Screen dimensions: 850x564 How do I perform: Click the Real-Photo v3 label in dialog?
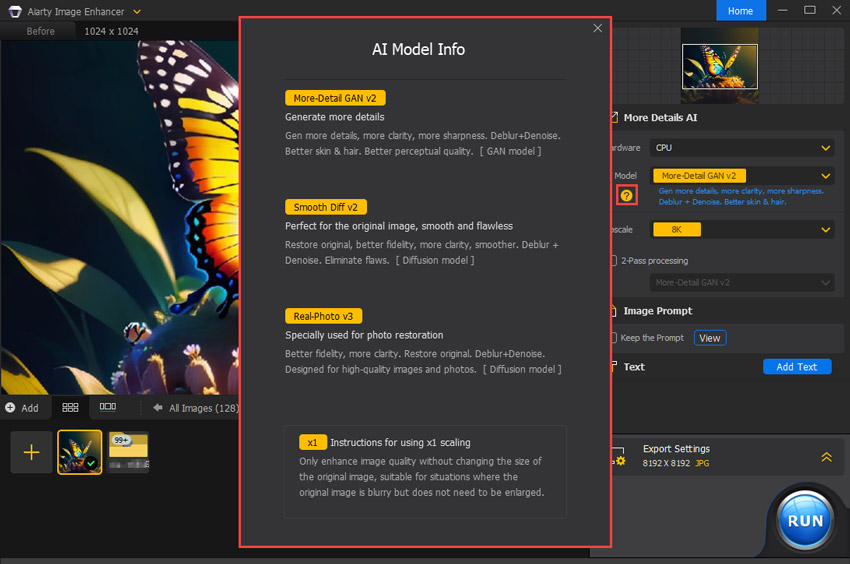click(x=324, y=316)
